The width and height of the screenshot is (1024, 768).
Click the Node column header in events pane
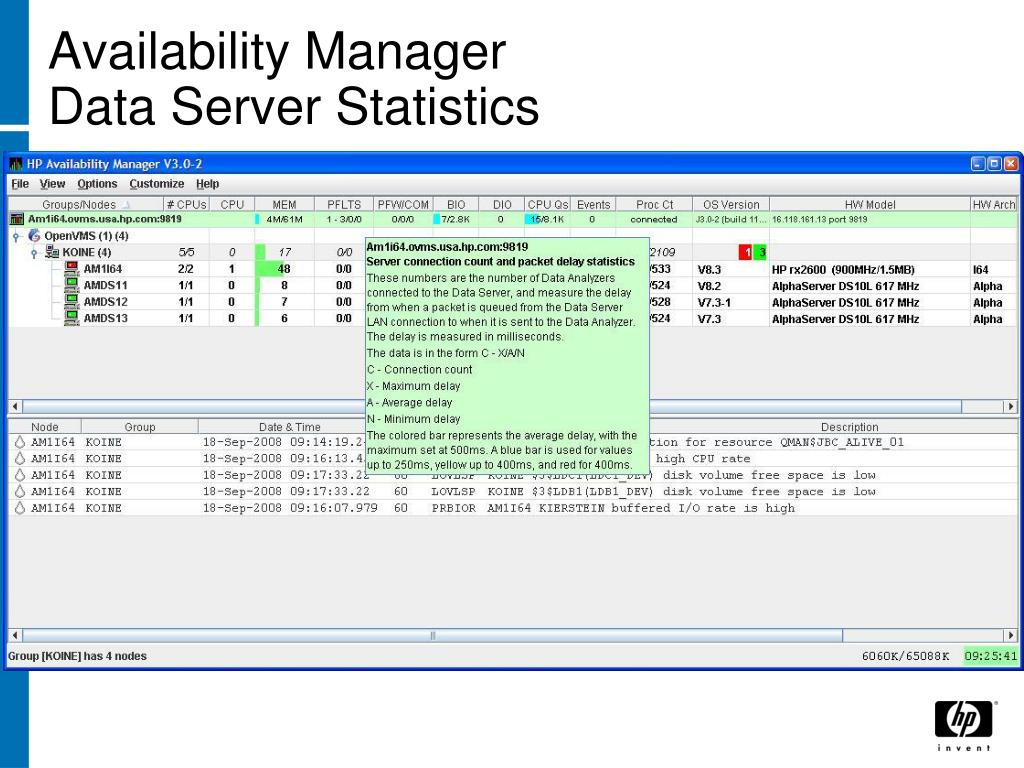tap(44, 427)
